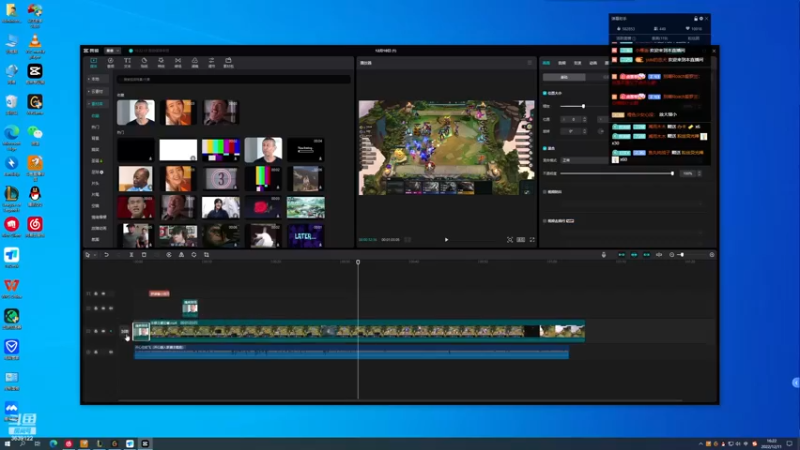The width and height of the screenshot is (800, 450).
Task: Open the preview aspect ratio option
Action: [520, 239]
